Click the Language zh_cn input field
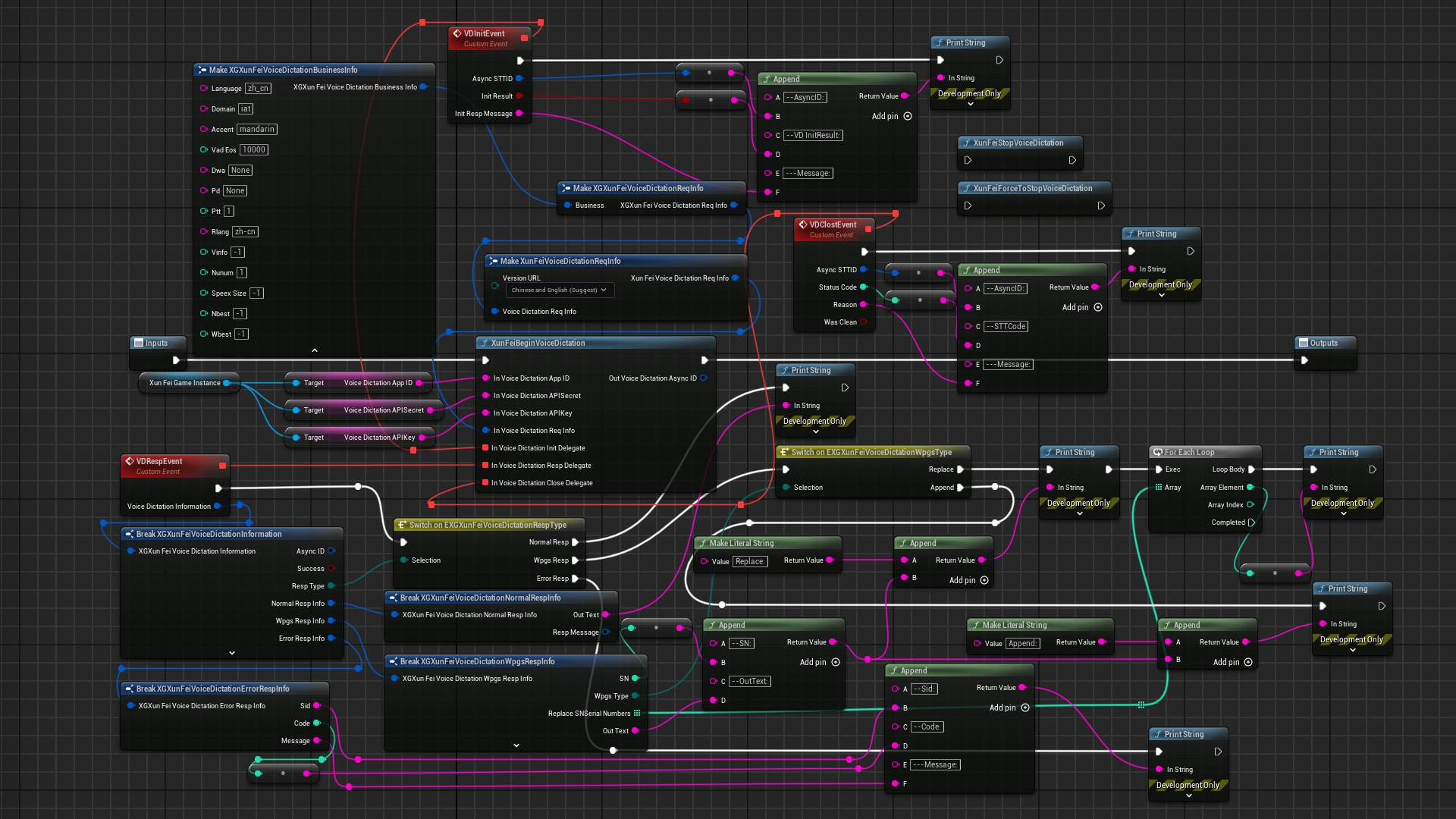Image resolution: width=1456 pixels, height=819 pixels. click(x=258, y=89)
